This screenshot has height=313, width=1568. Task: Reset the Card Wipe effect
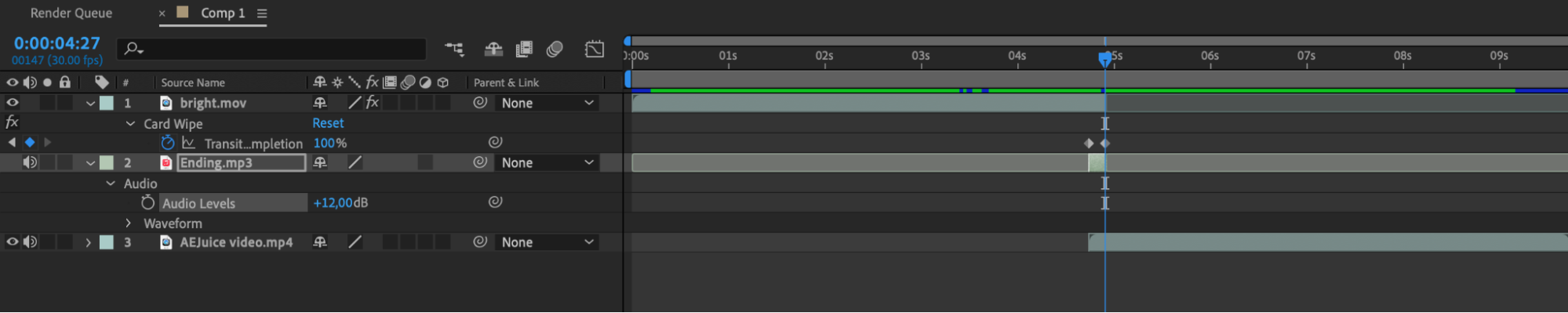point(328,123)
